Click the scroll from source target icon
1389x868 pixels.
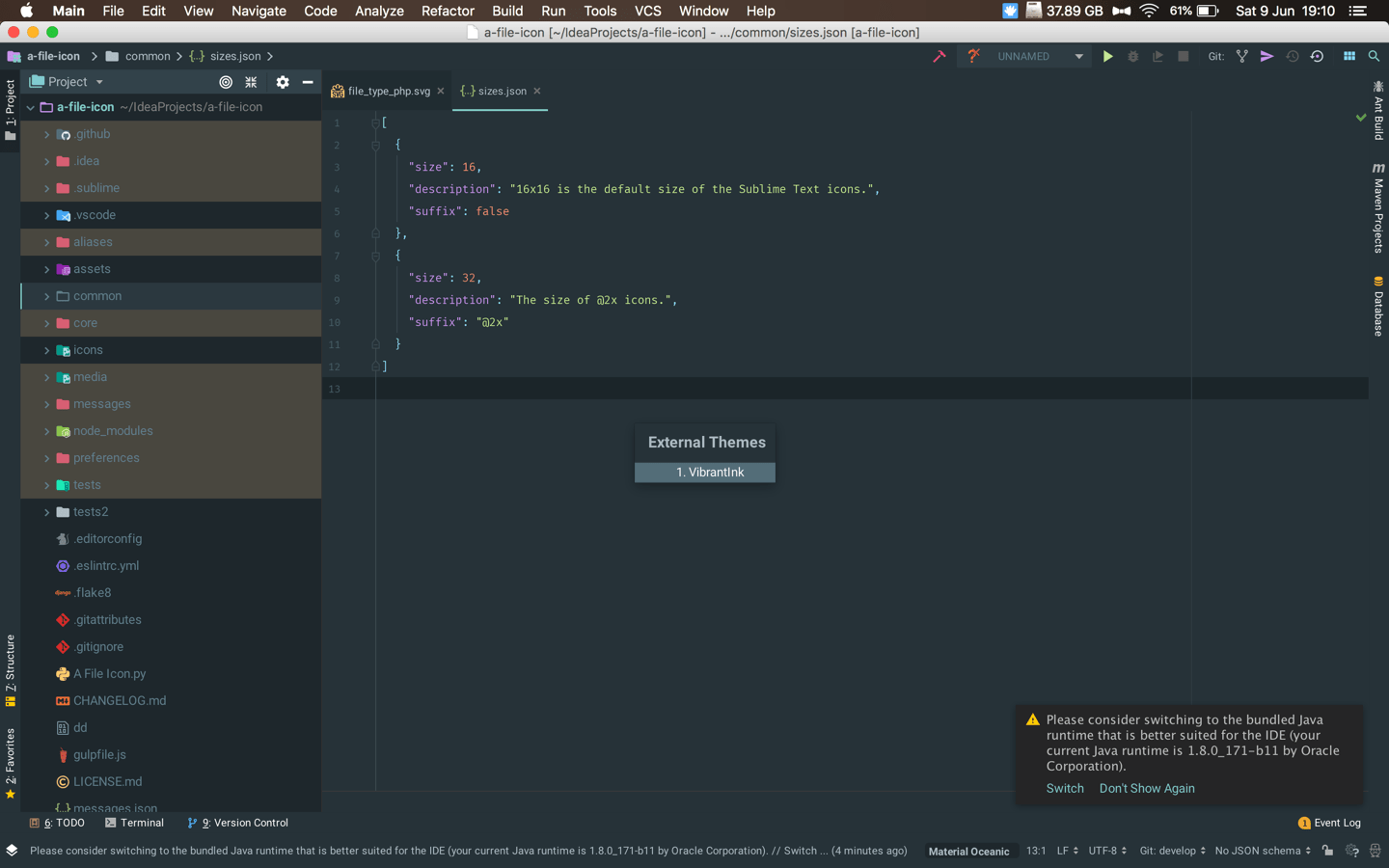[x=226, y=82]
